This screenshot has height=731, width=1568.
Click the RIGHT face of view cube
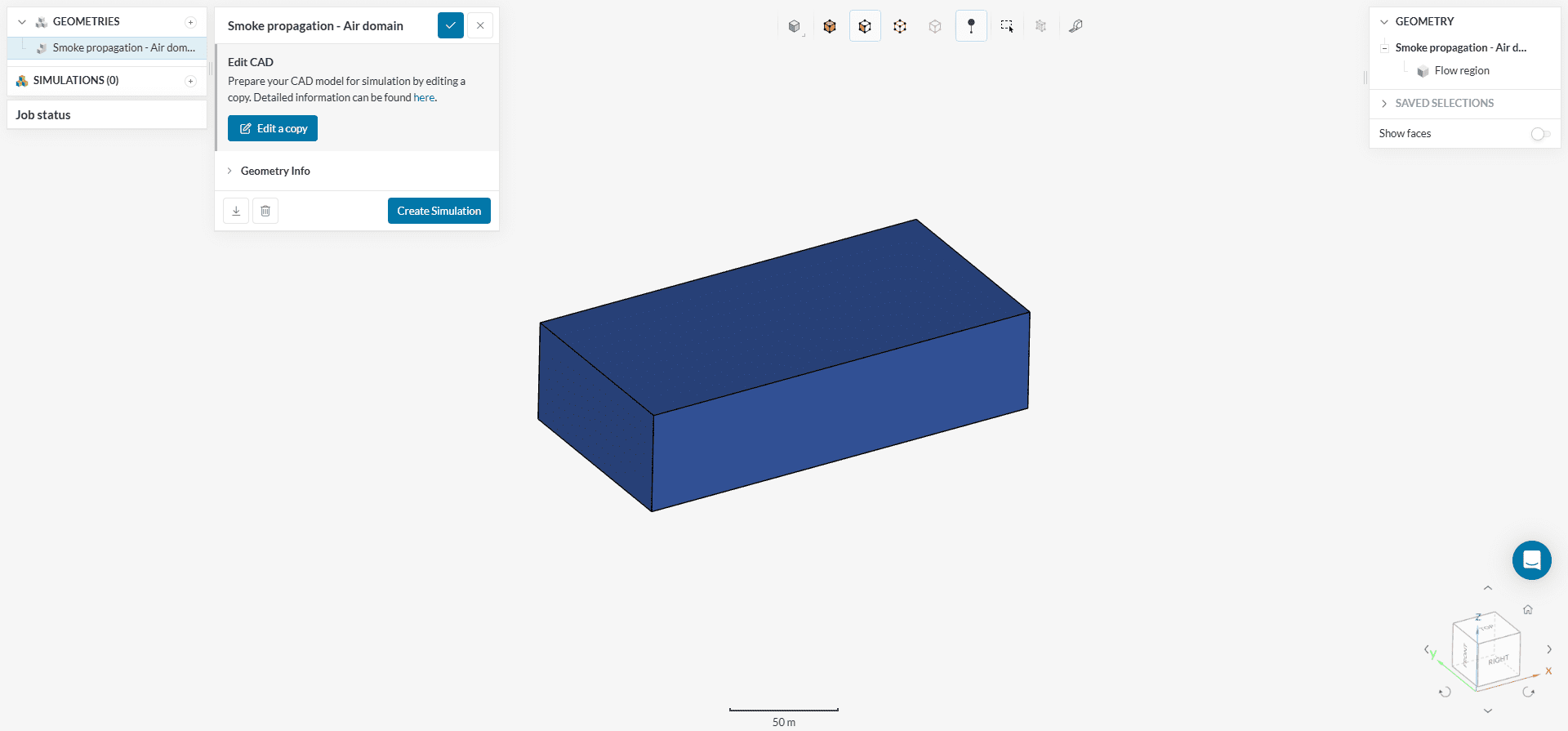point(1499,658)
